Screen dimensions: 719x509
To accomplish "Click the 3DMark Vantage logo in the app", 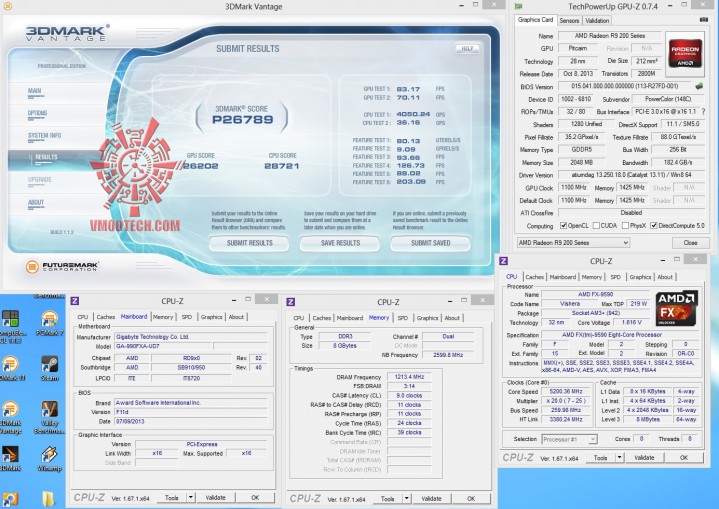I will pos(67,33).
